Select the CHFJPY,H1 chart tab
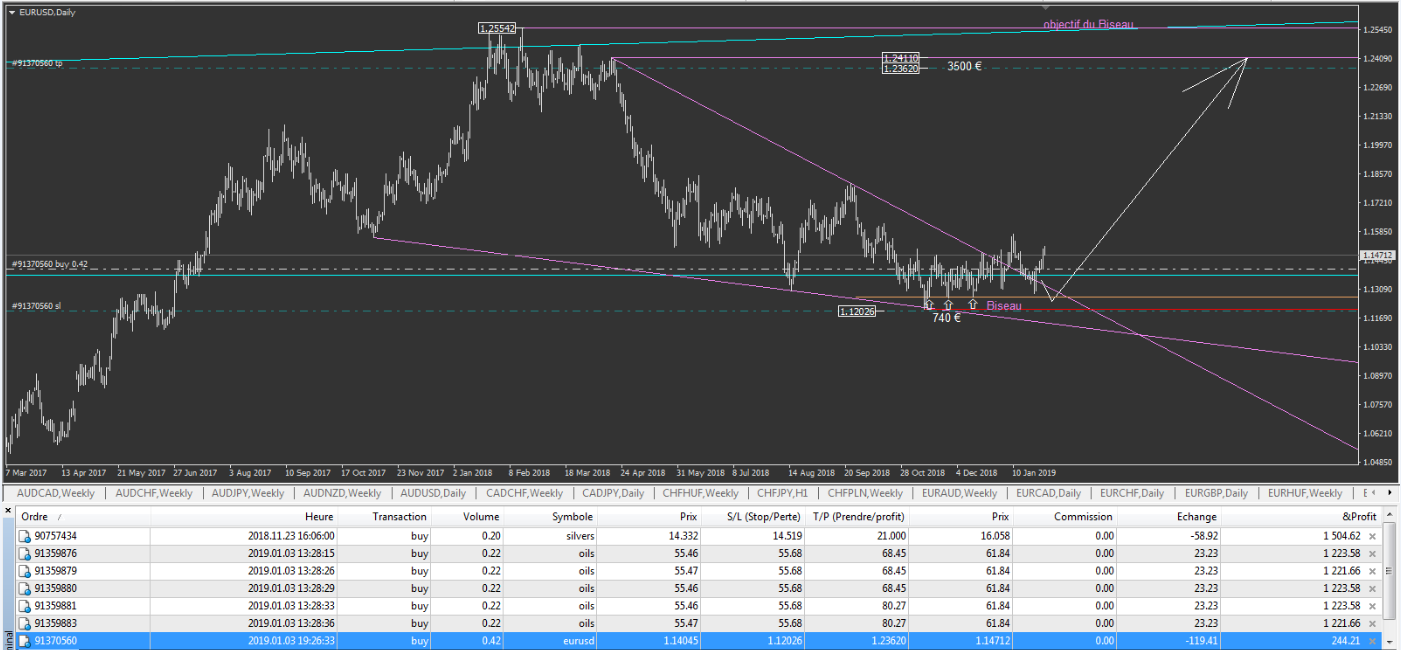The image size is (1401, 650). 785,493
